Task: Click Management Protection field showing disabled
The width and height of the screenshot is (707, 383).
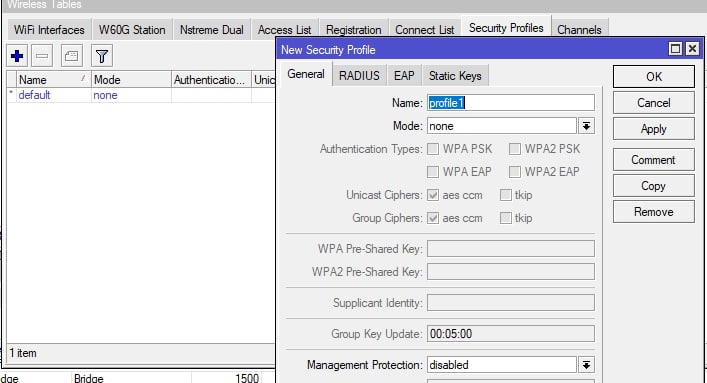Action: coord(502,365)
